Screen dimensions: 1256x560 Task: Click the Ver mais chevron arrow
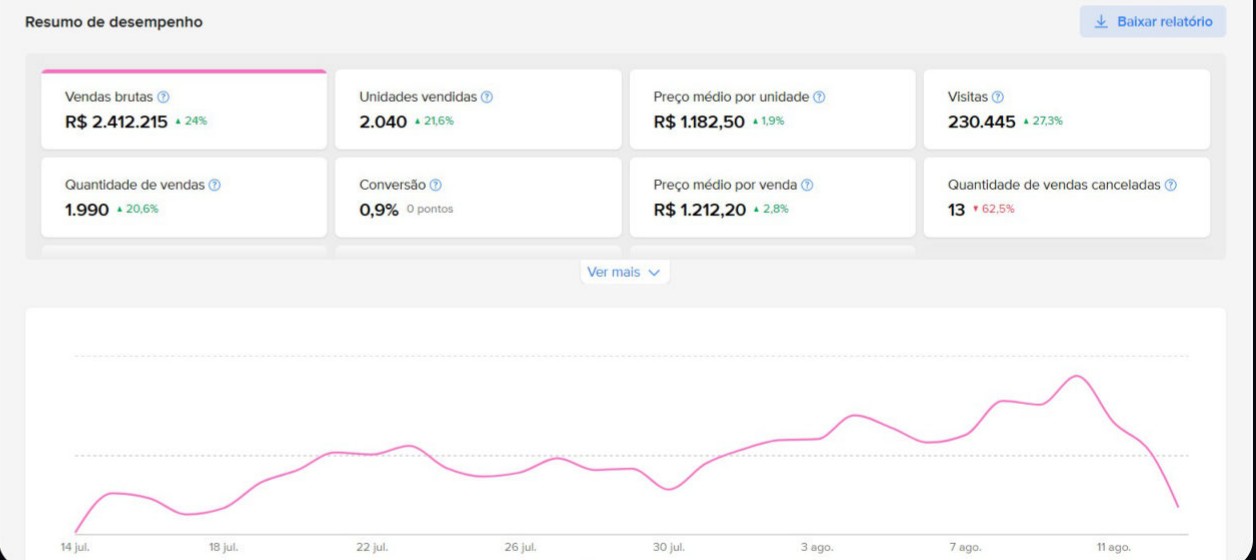tap(654, 273)
